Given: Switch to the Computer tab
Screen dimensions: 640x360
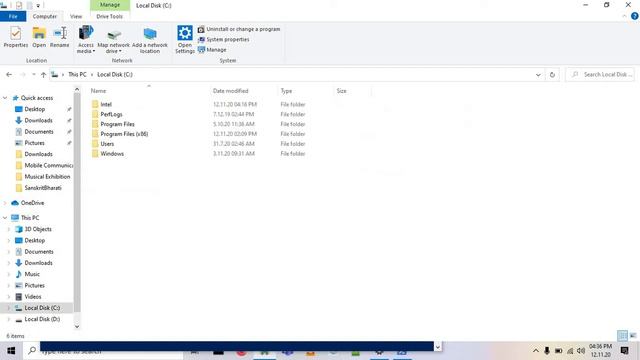Looking at the screenshot, I should (44, 16).
